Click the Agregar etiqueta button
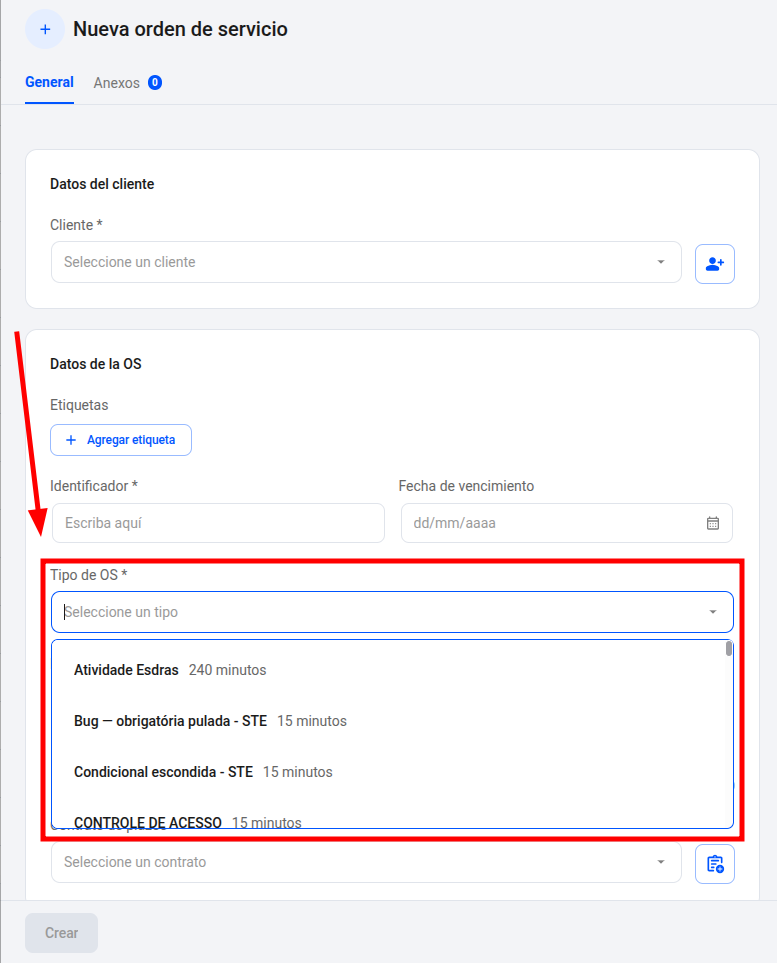Image resolution: width=777 pixels, height=963 pixels. click(121, 440)
